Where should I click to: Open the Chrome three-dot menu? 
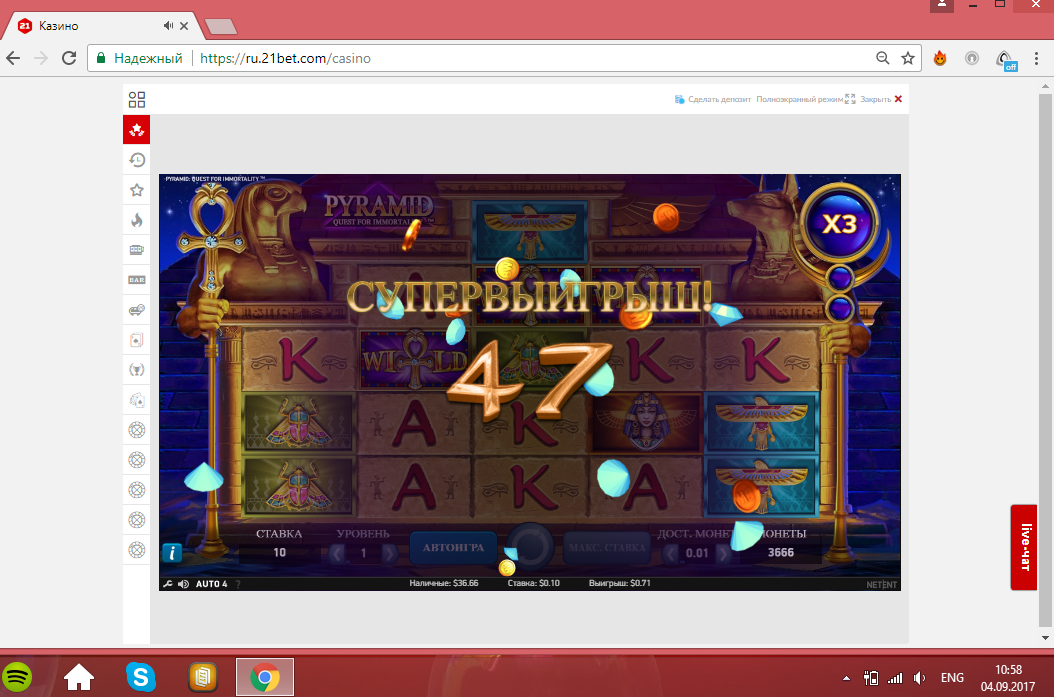click(1037, 58)
